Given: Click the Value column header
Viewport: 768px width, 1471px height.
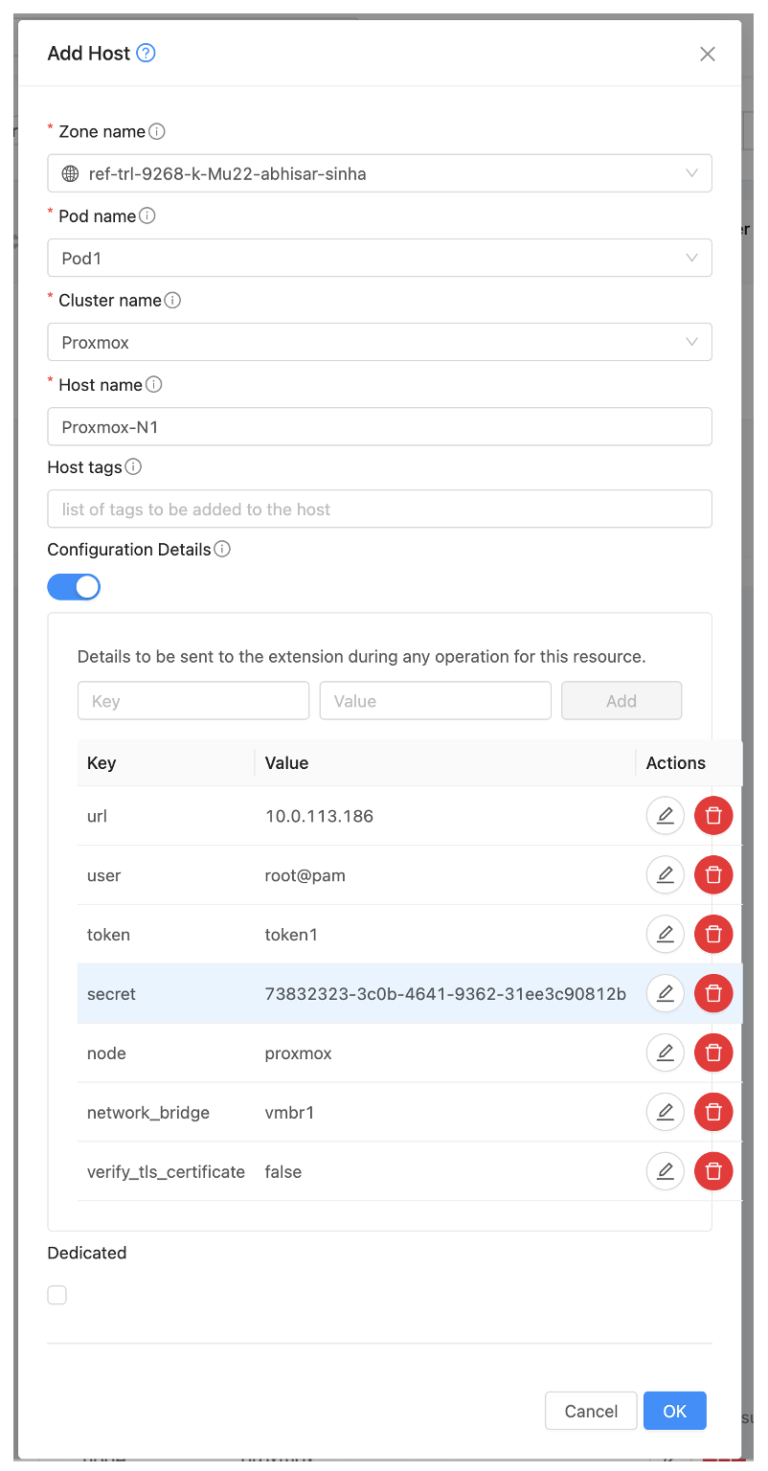Looking at the screenshot, I should [x=445, y=763].
